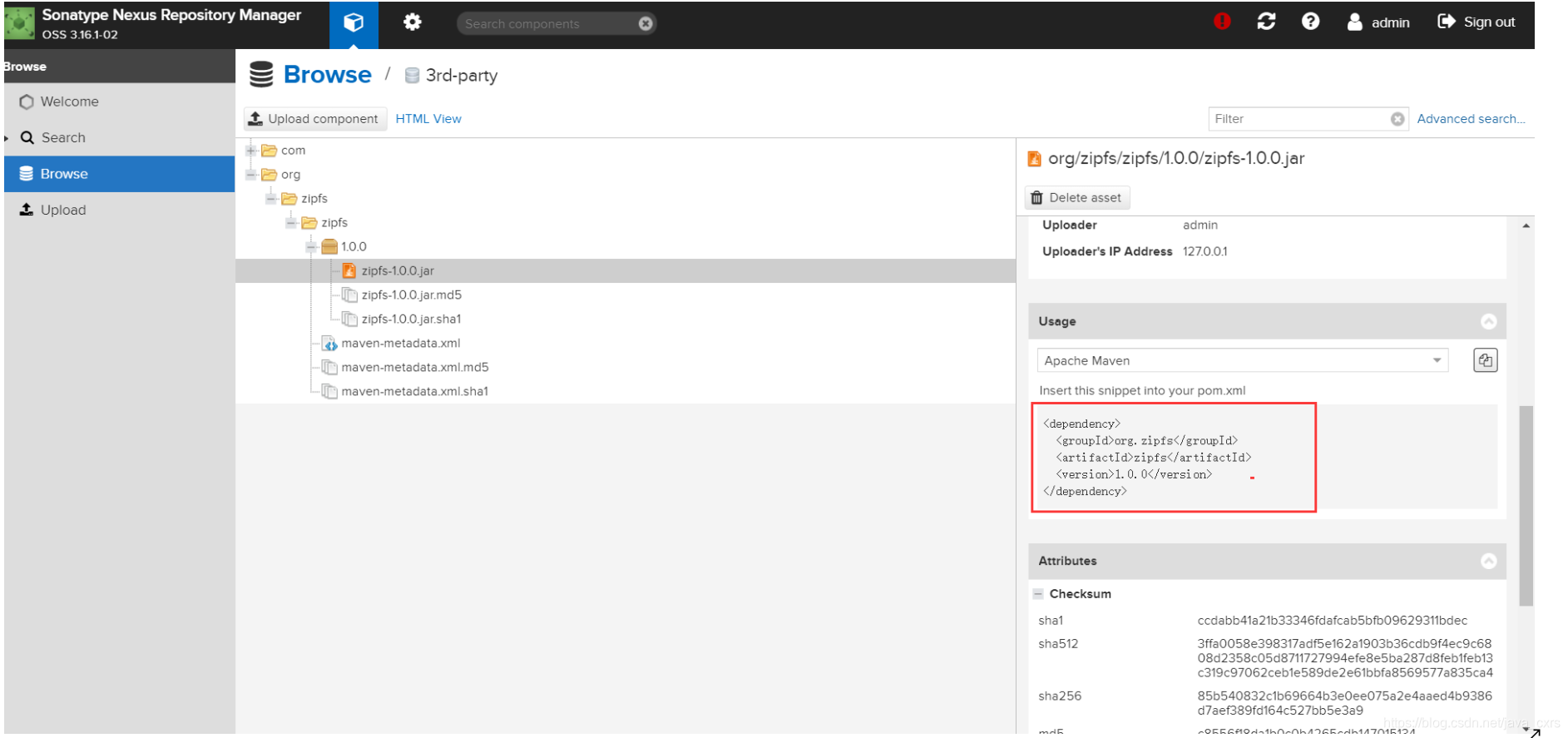Image resolution: width=1568 pixels, height=738 pixels.
Task: Collapse the org folder node
Action: 250,175
